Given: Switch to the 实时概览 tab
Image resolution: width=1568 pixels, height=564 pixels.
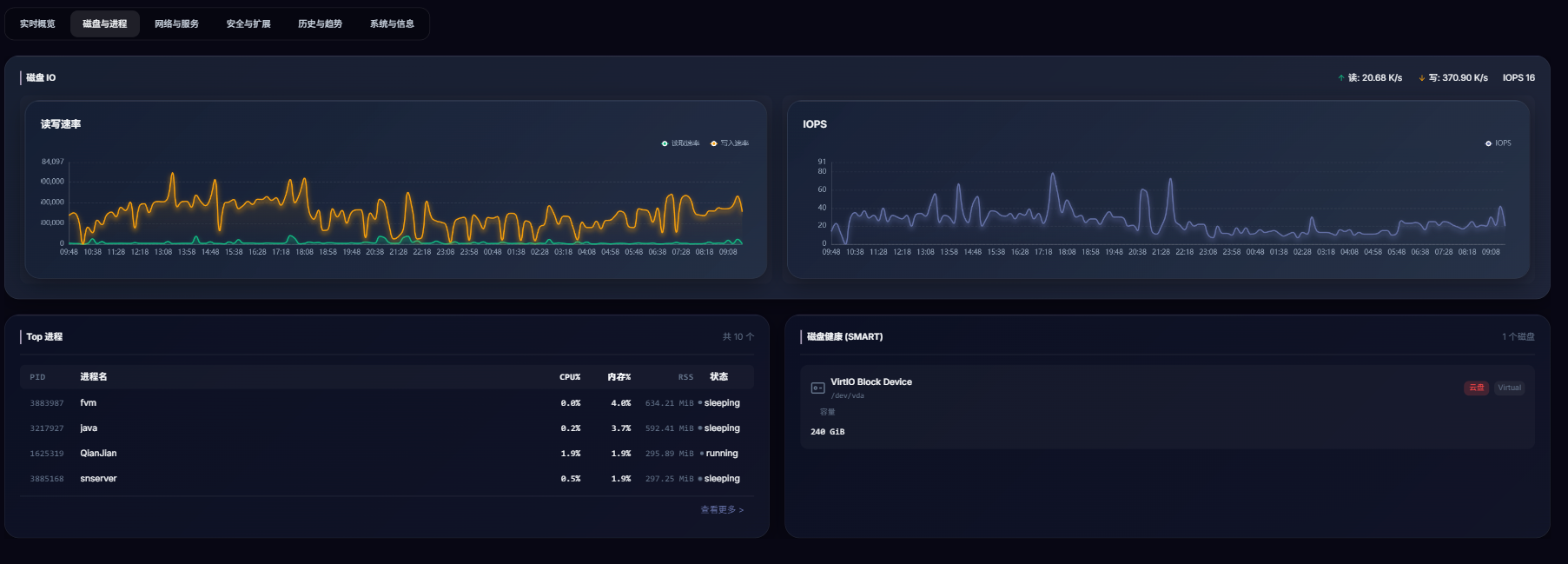Looking at the screenshot, I should 37,24.
